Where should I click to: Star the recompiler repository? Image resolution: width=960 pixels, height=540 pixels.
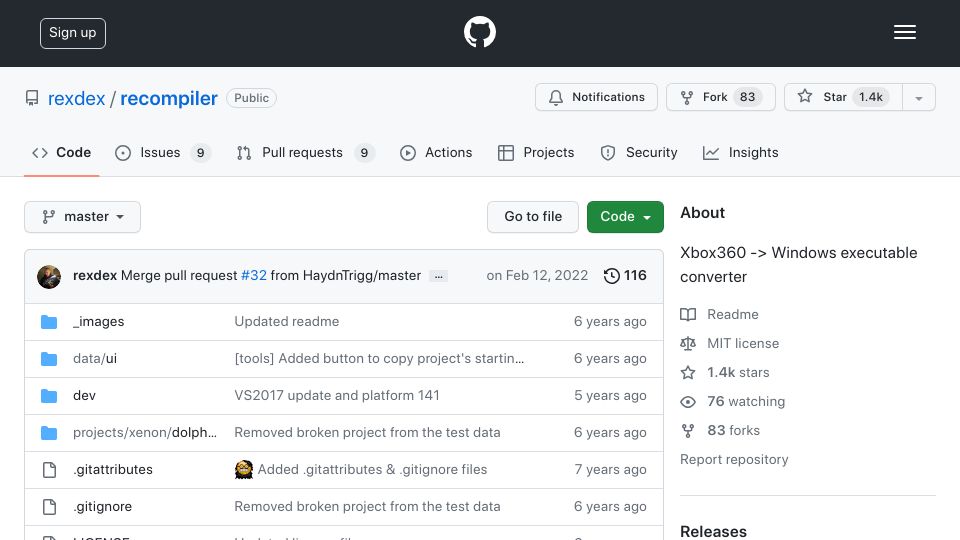click(x=843, y=97)
